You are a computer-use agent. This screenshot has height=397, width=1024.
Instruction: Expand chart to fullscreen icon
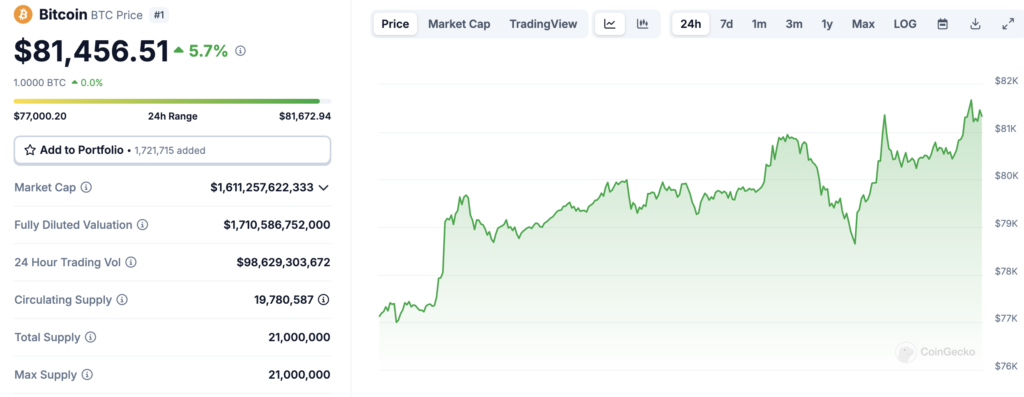[1008, 24]
